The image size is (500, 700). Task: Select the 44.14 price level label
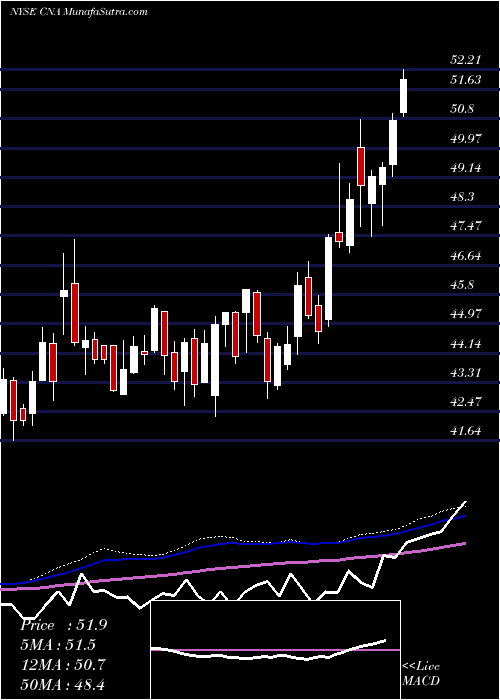coord(466,344)
